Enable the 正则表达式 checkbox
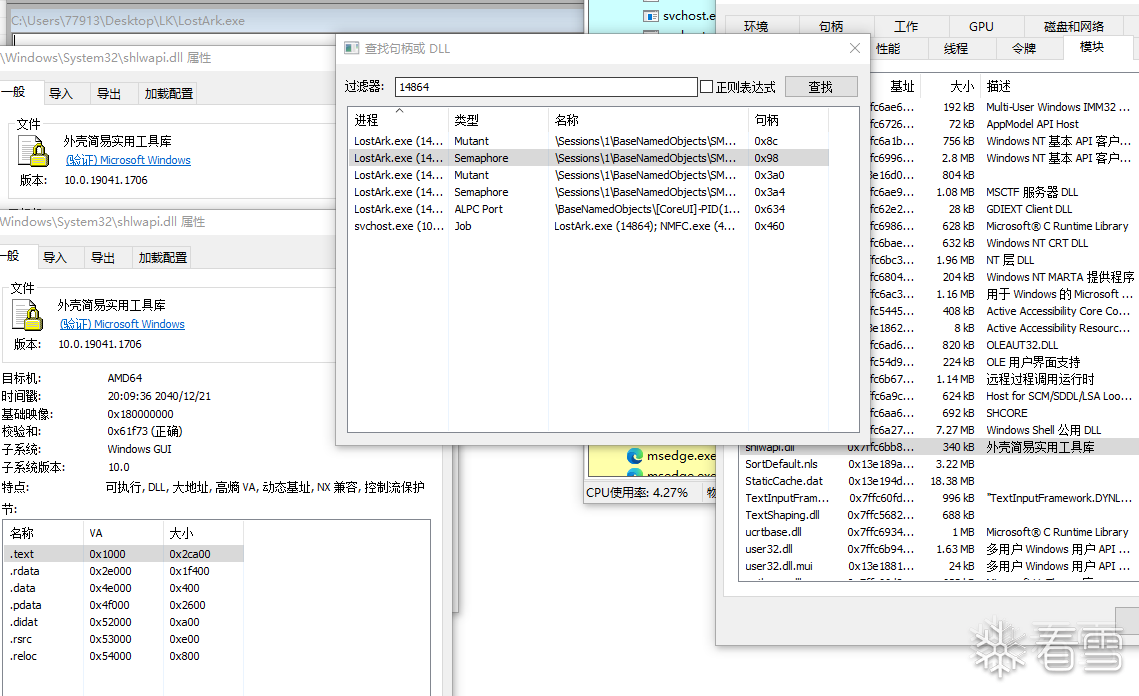This screenshot has height=696, width=1139. 706,86
